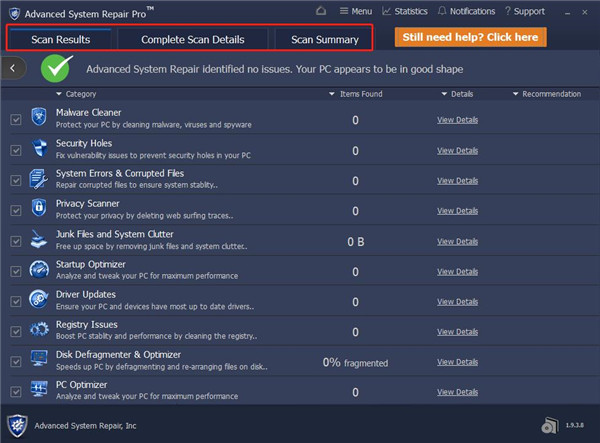600x443 pixels.
Task: Click the Startup Optimizer gauge icon
Action: tap(38, 269)
